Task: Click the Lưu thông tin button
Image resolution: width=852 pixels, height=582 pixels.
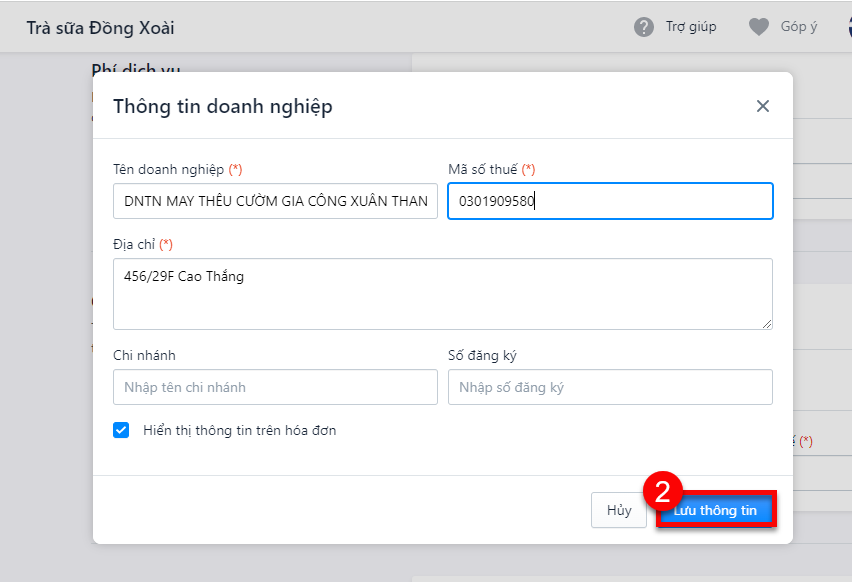Action: [716, 510]
